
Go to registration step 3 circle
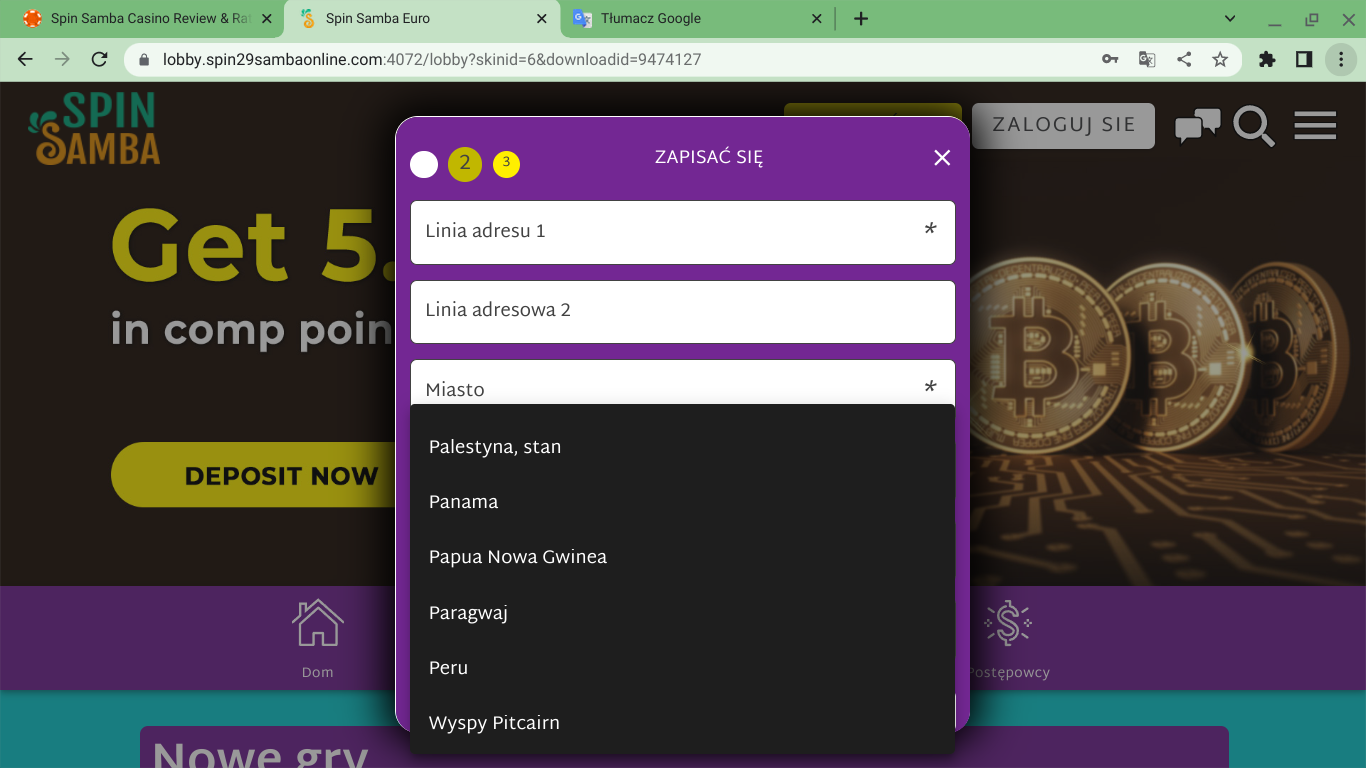point(506,163)
